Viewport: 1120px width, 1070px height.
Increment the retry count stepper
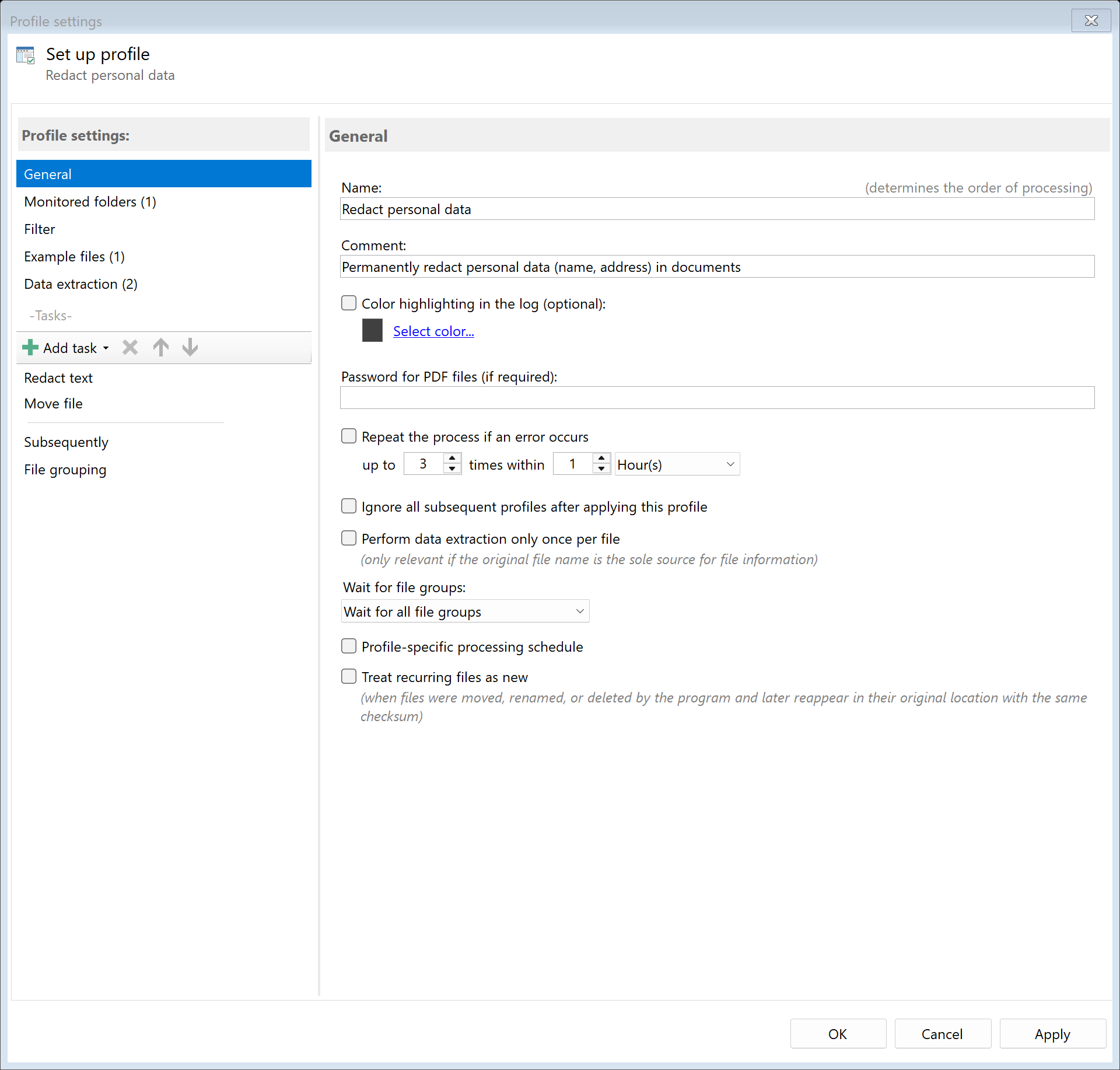(452, 459)
